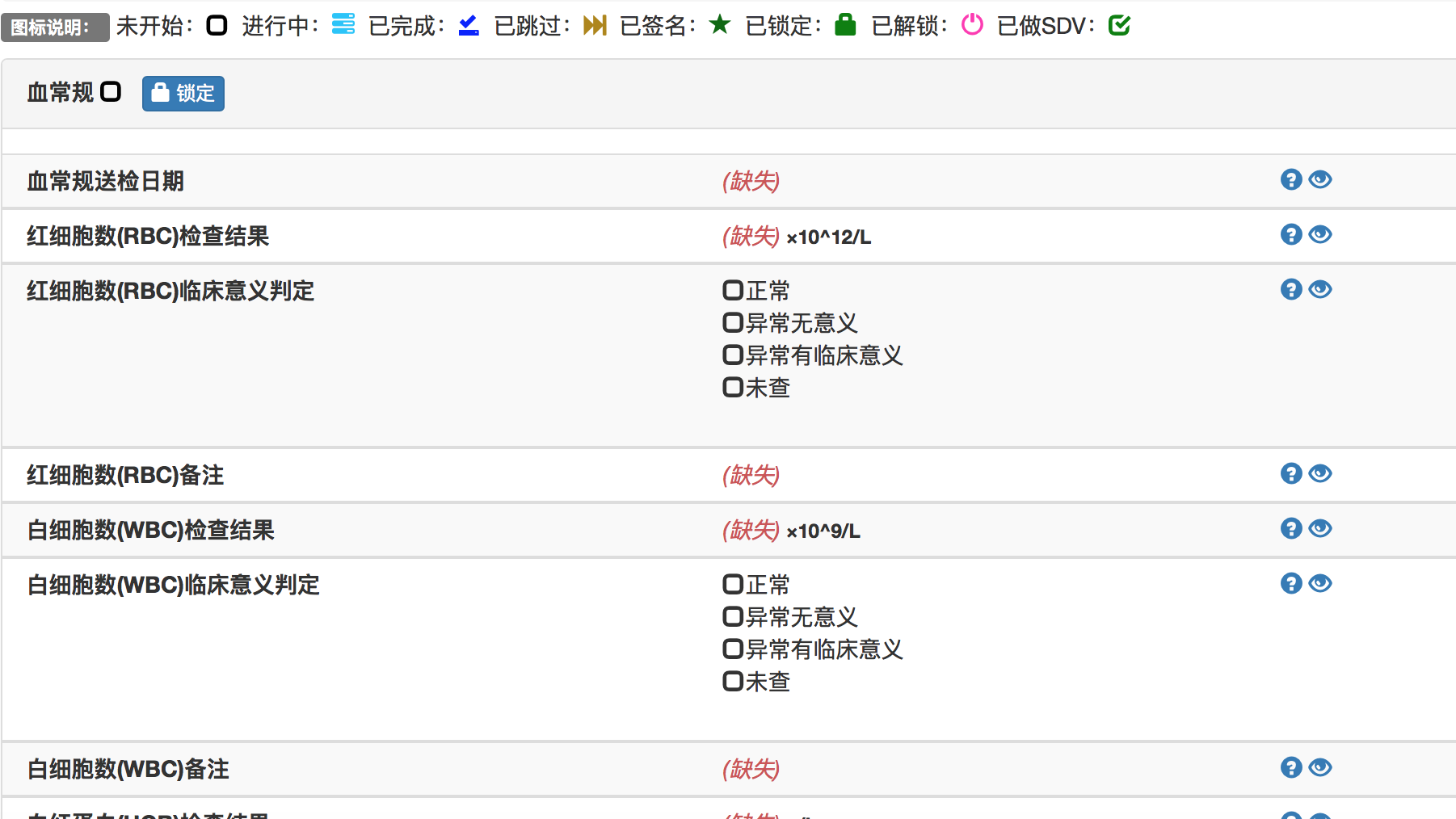Lock the 血常规 form with 锁定 button

(x=183, y=94)
